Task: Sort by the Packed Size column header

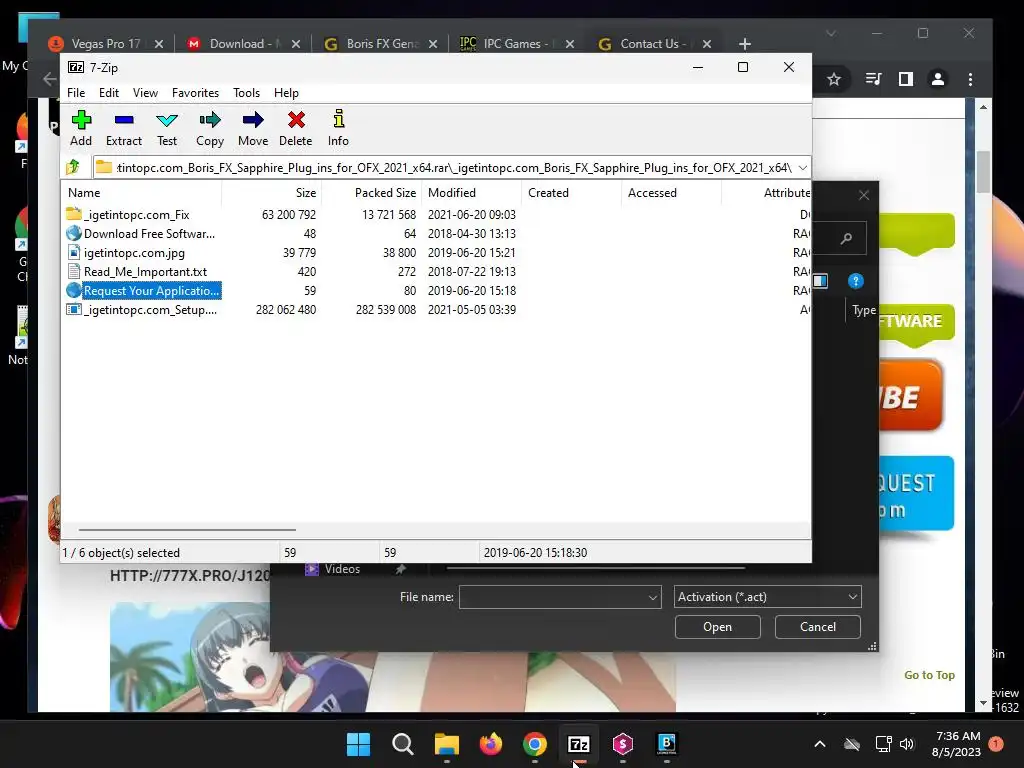Action: tap(372, 193)
